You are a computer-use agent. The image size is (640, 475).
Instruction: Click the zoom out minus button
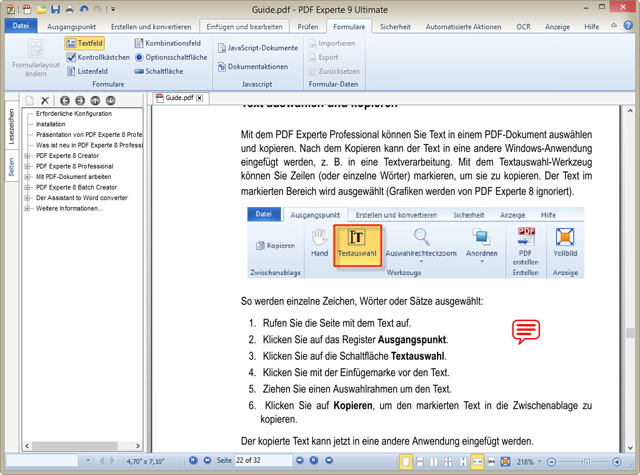coord(551,462)
